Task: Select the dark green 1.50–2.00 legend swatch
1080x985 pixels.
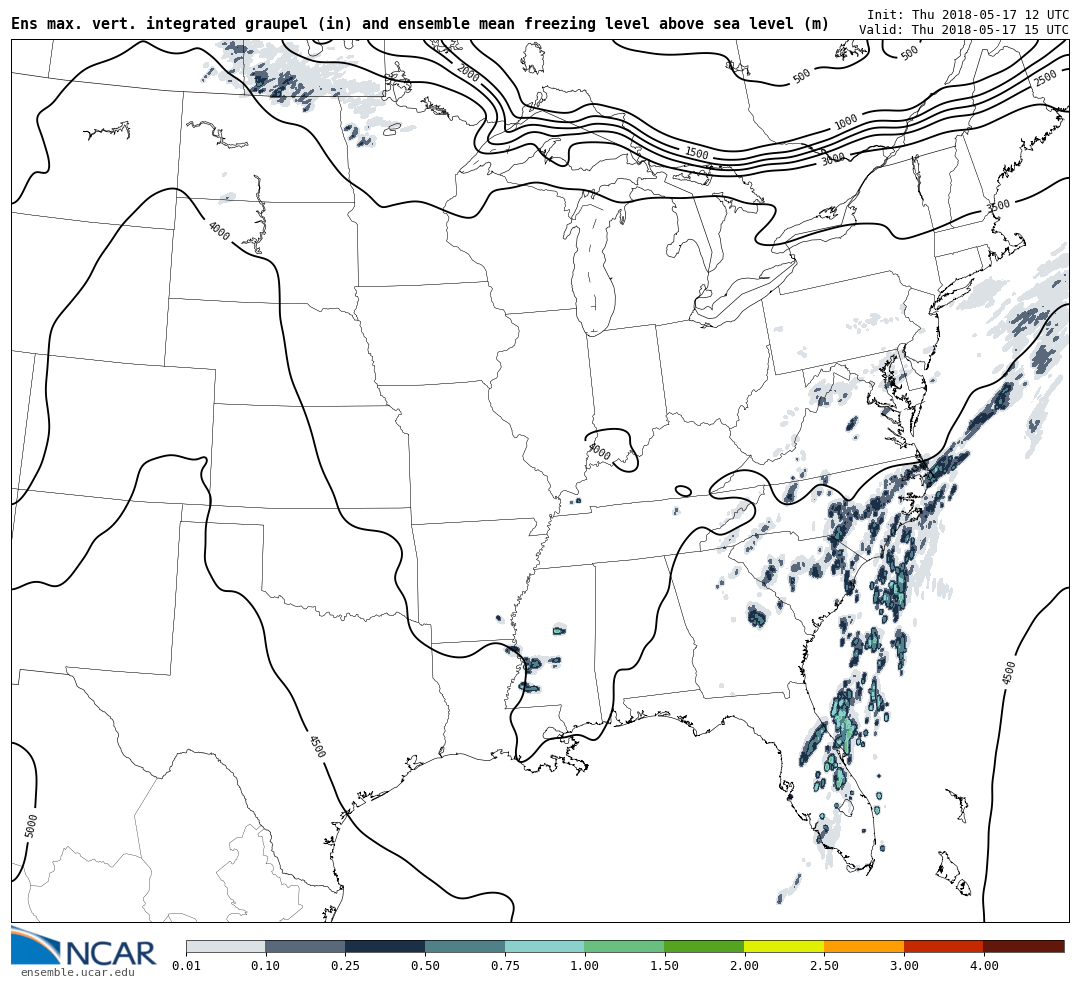Action: pyautogui.click(x=705, y=946)
